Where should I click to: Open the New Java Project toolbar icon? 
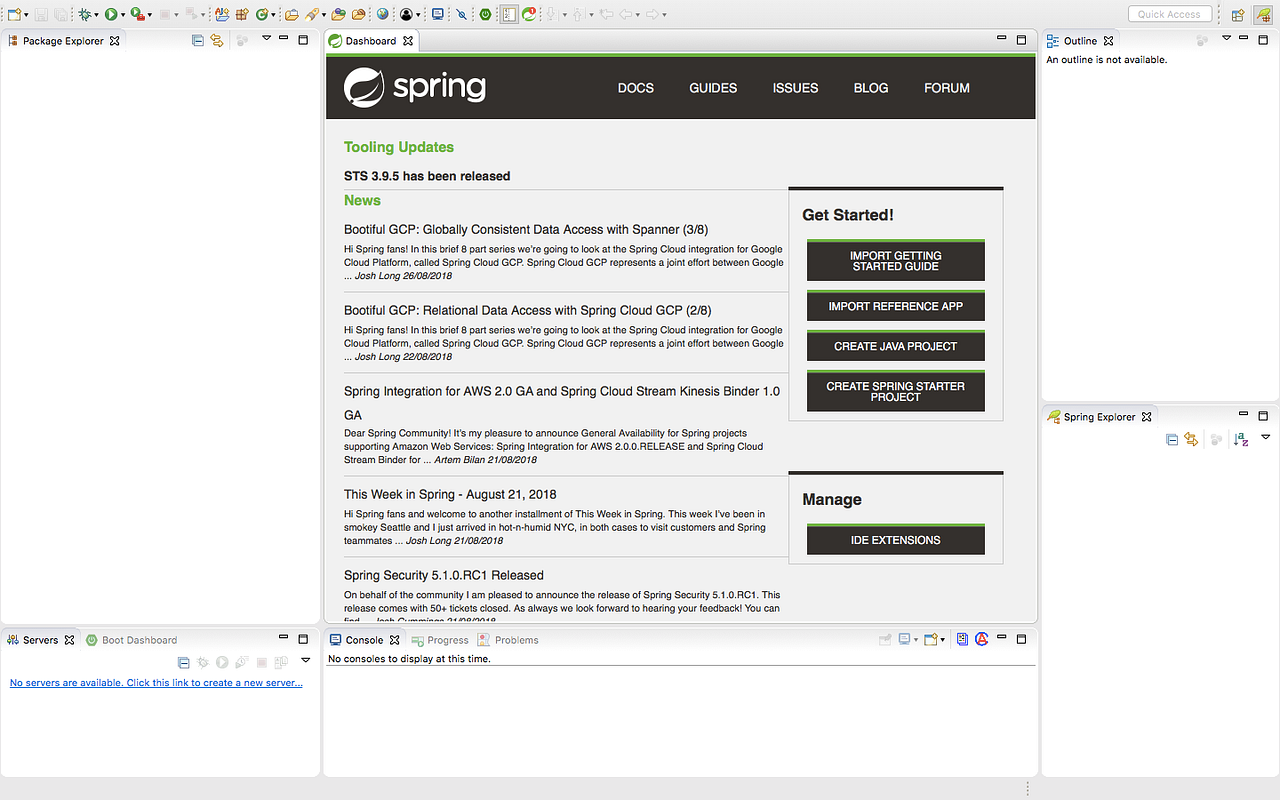coord(220,14)
